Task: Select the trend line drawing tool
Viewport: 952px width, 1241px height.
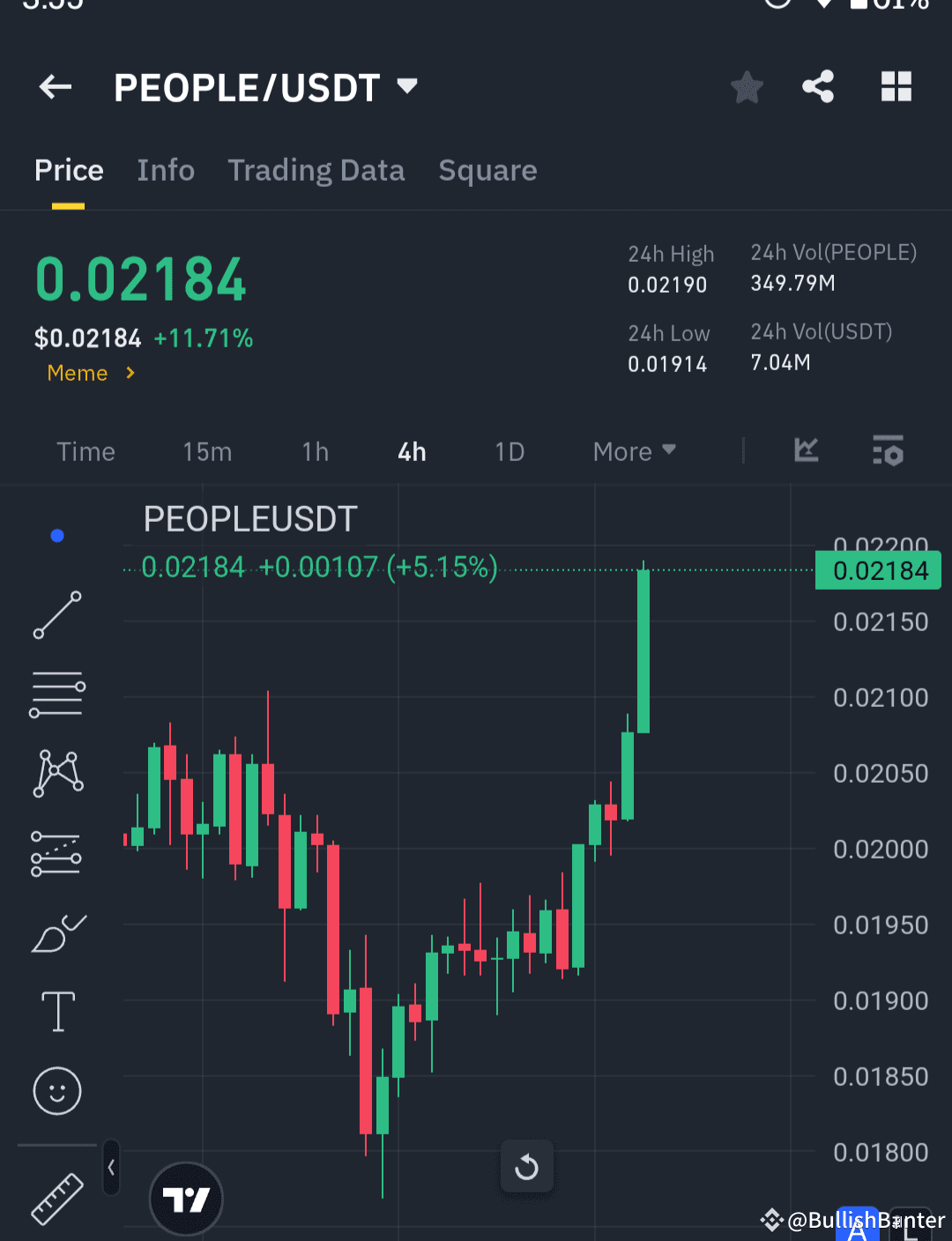Action: point(56,614)
